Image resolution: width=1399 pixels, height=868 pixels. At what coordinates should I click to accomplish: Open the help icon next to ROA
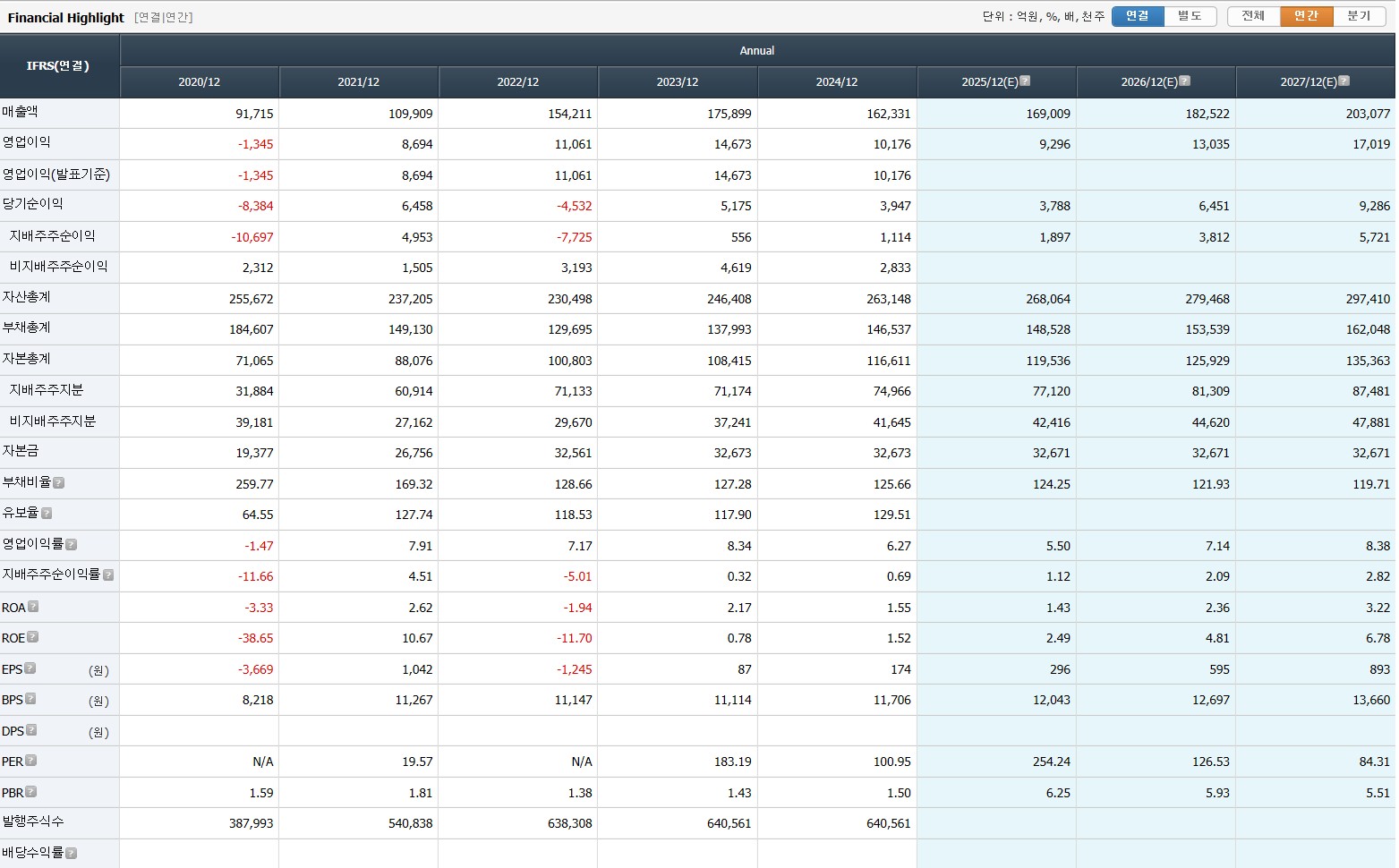33,607
